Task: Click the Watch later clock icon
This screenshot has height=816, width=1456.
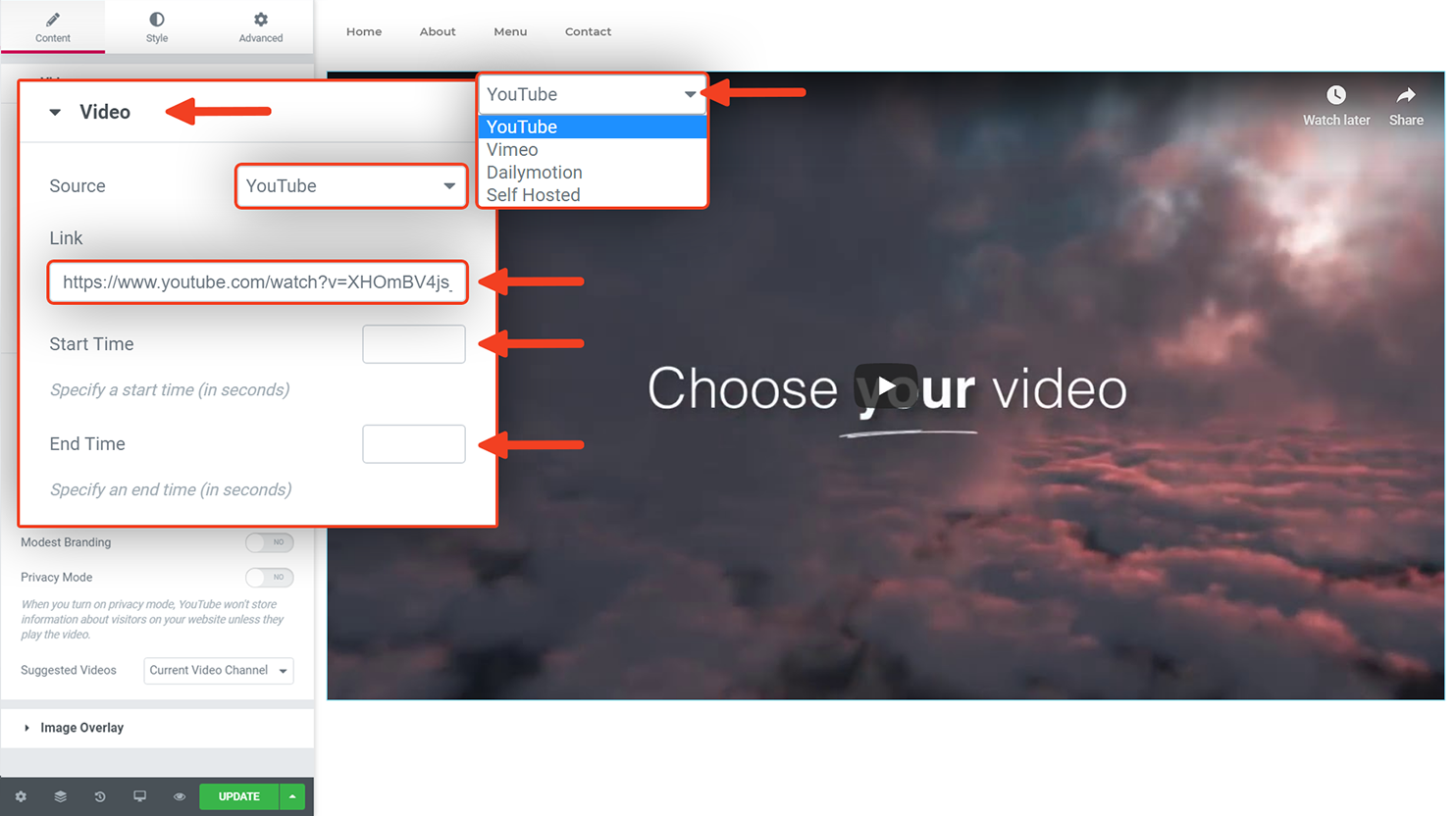Action: [x=1336, y=95]
